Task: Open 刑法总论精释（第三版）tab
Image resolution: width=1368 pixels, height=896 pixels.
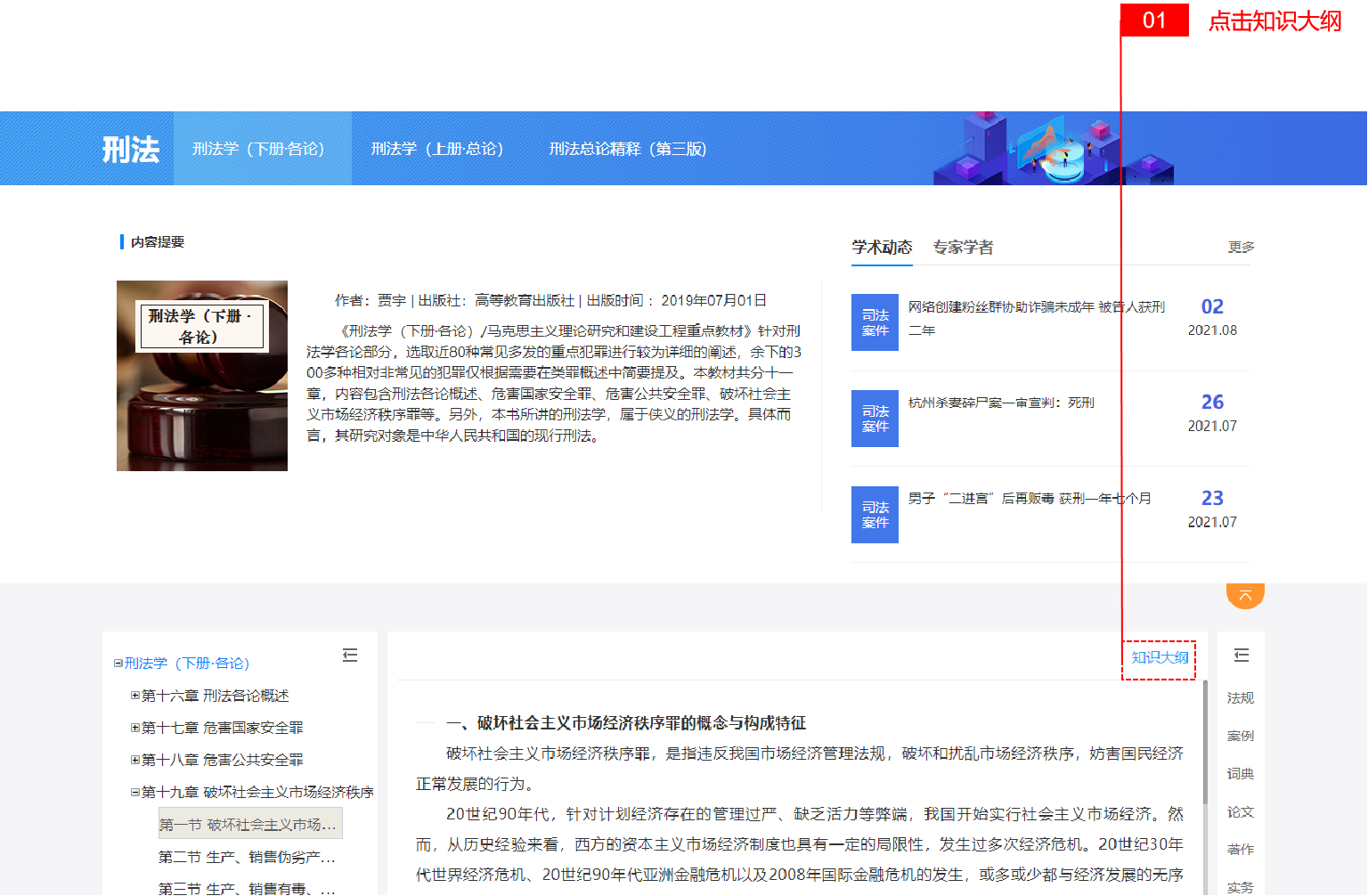Action: pos(627,149)
